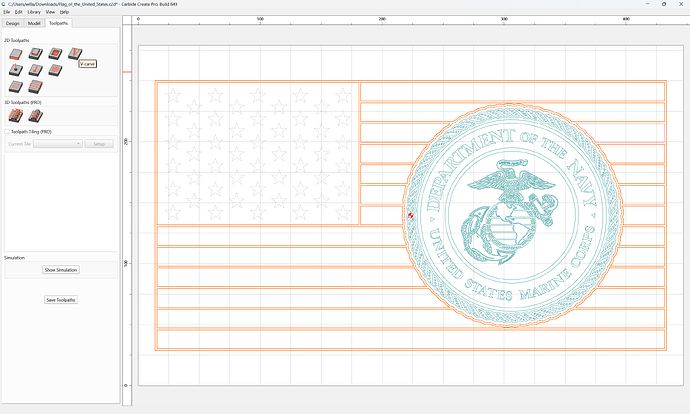This screenshot has height=414, width=690.
Task: Open the File menu
Action: [x=7, y=12]
